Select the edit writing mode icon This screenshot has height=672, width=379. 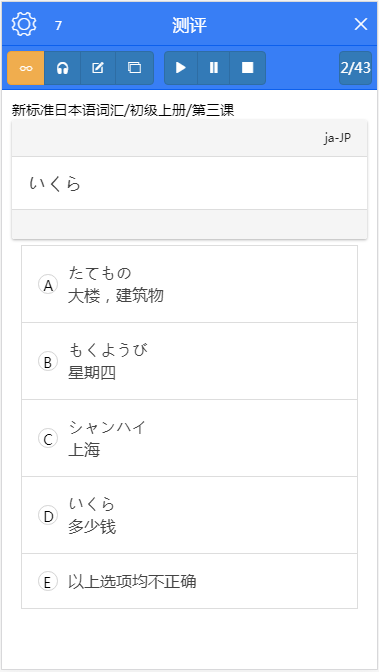pyautogui.click(x=98, y=68)
